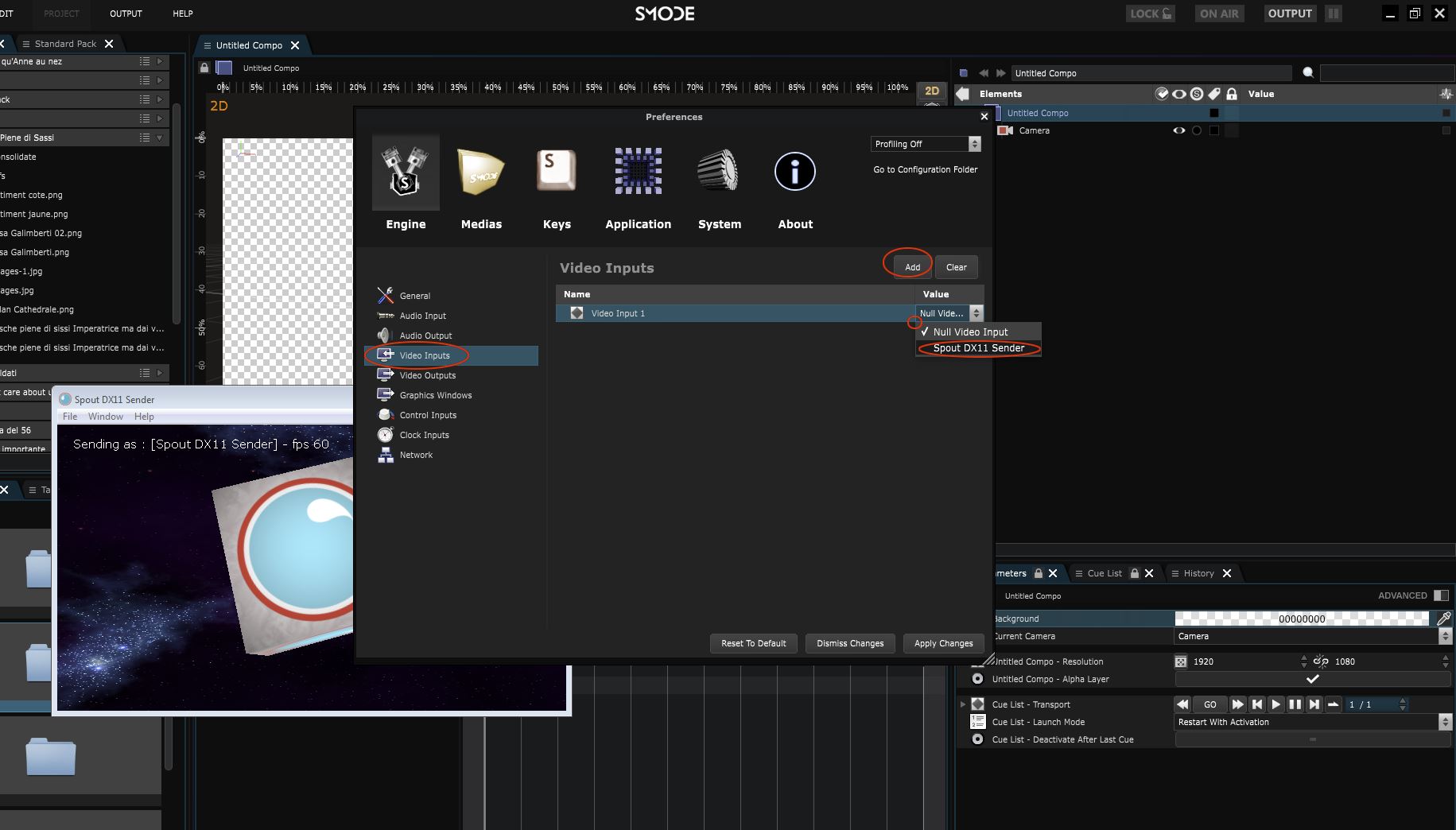Open the Application preferences section
The image size is (1456, 830).
[x=638, y=184]
